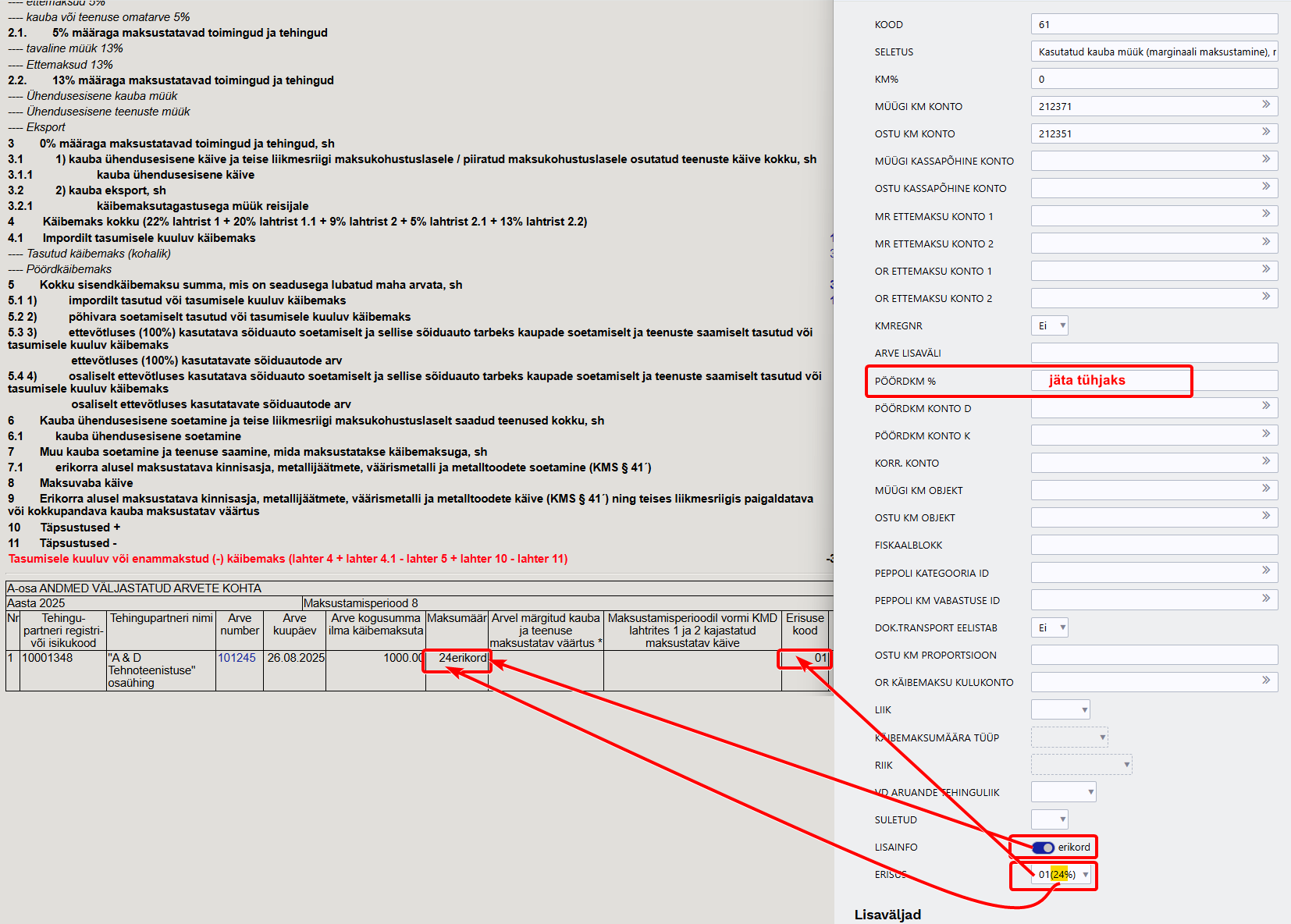Open the LIIK dropdown

click(1060, 709)
